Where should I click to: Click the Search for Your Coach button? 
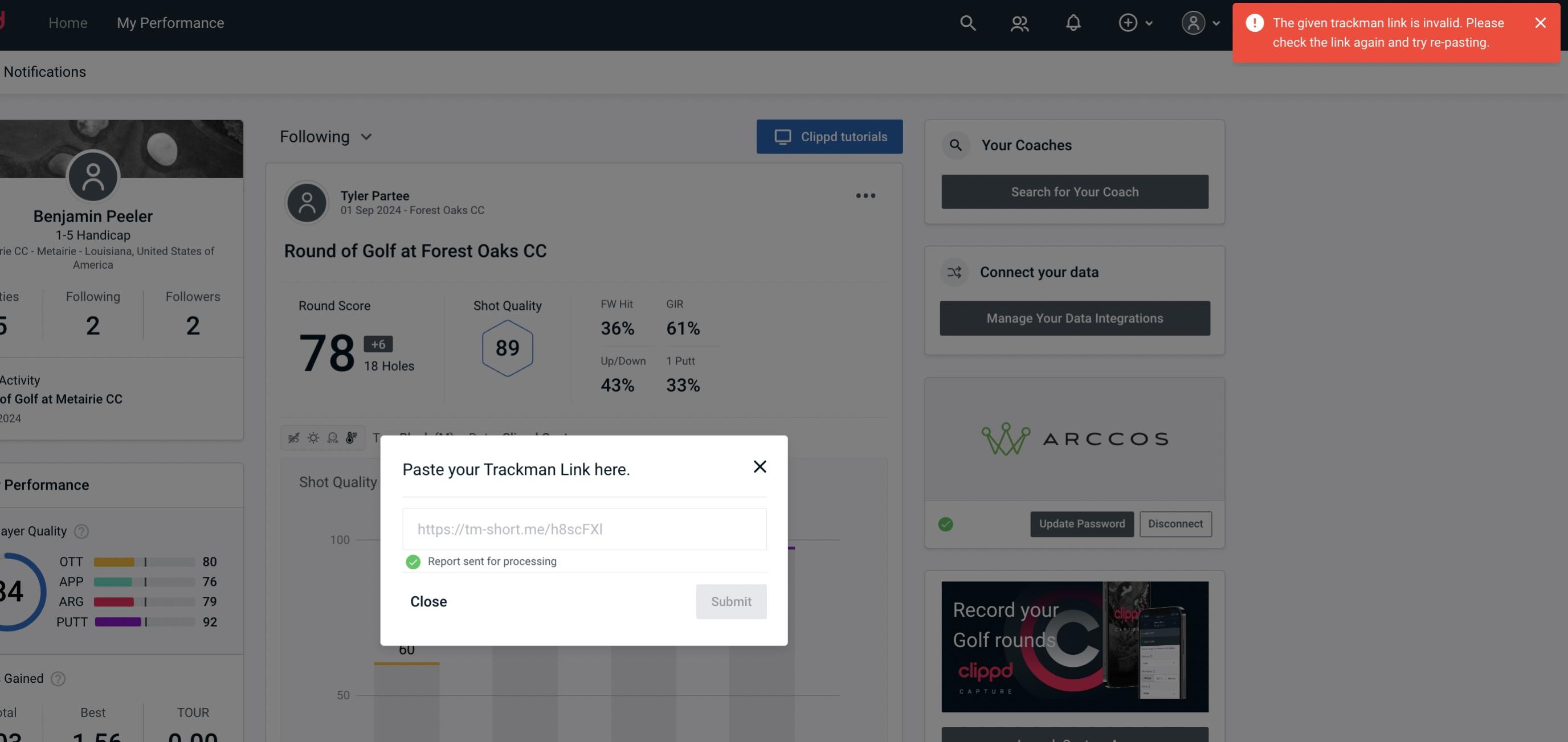click(1075, 191)
